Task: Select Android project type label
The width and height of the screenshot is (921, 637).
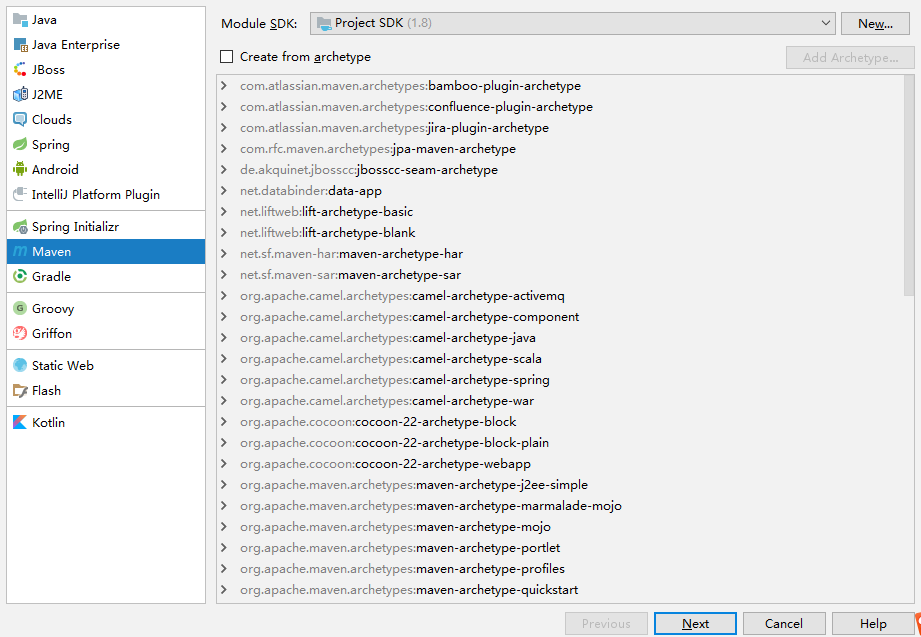Action: click(55, 169)
